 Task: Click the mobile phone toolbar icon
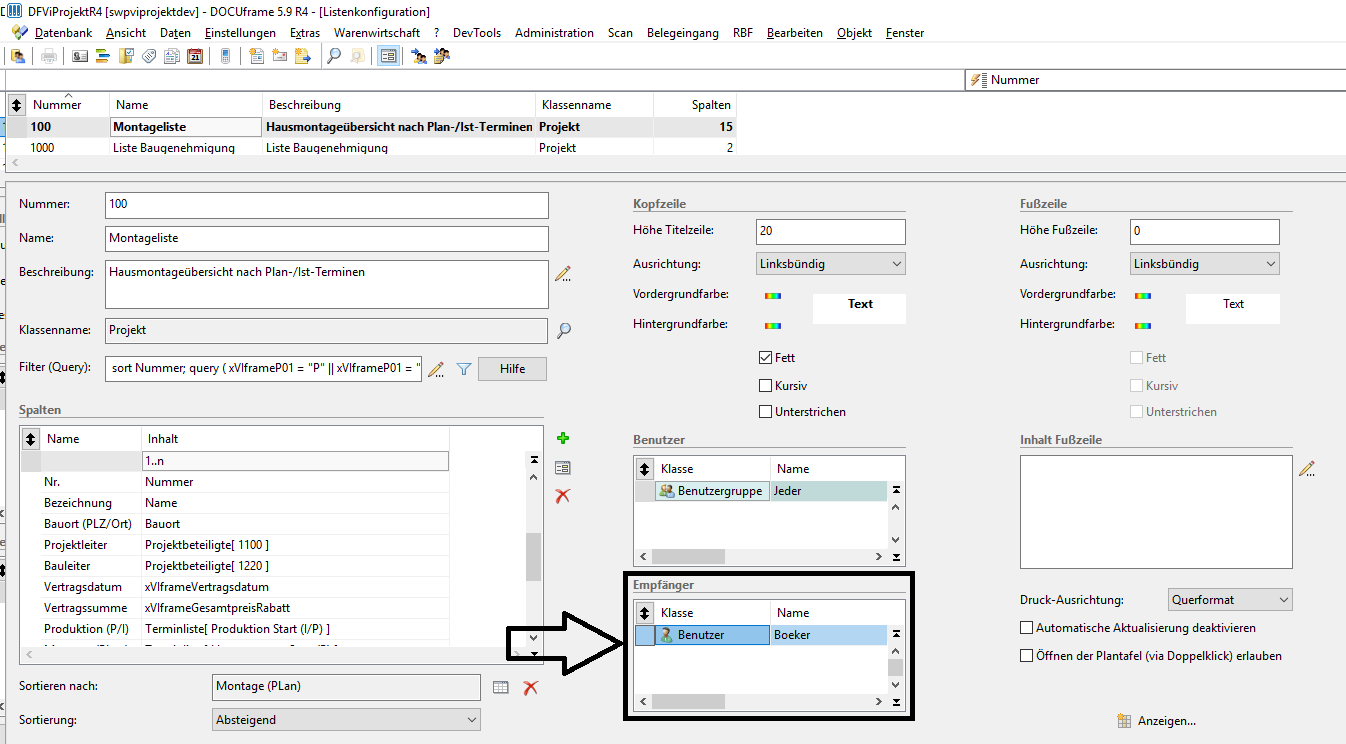pyautogui.click(x=225, y=56)
